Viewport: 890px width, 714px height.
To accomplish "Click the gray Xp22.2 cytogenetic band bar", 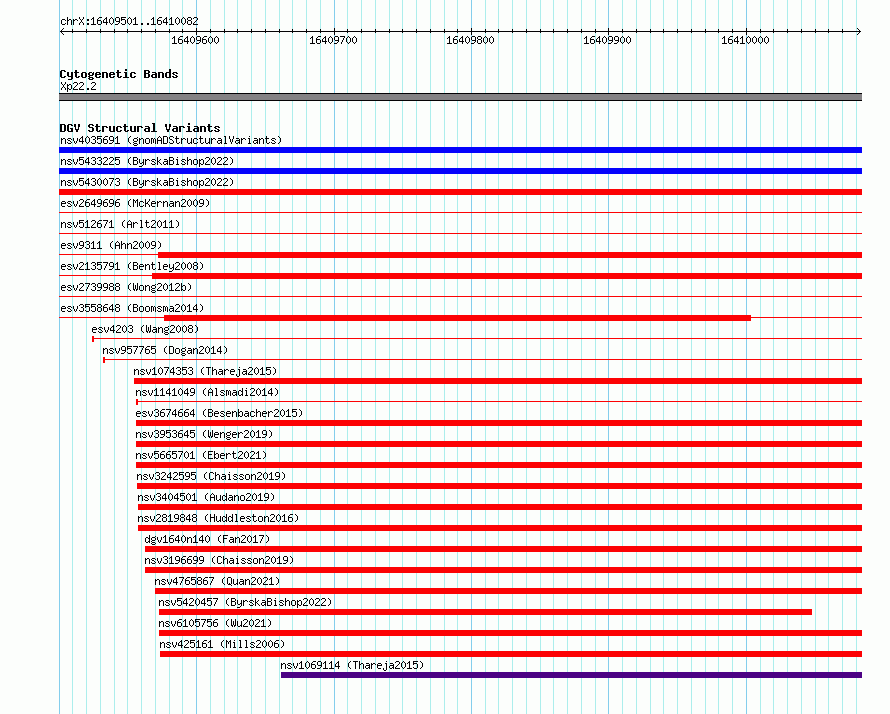I will (x=460, y=97).
